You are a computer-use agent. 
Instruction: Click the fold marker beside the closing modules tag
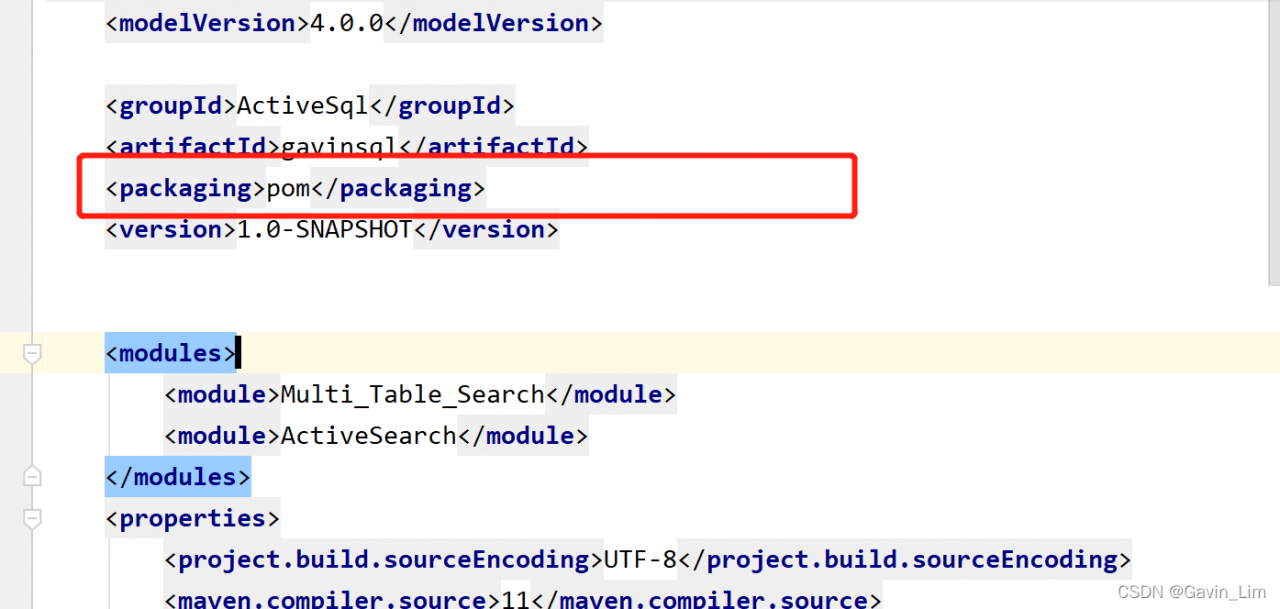(32, 477)
